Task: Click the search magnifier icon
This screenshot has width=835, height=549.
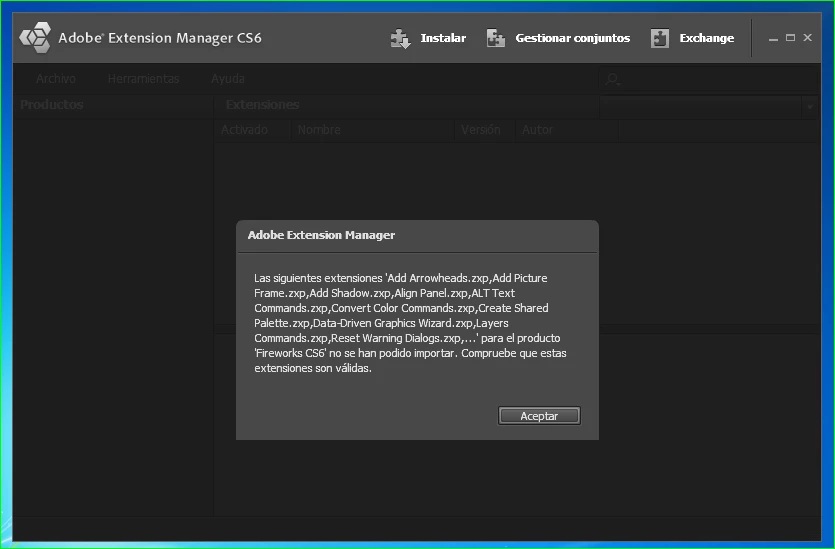Action: point(612,80)
